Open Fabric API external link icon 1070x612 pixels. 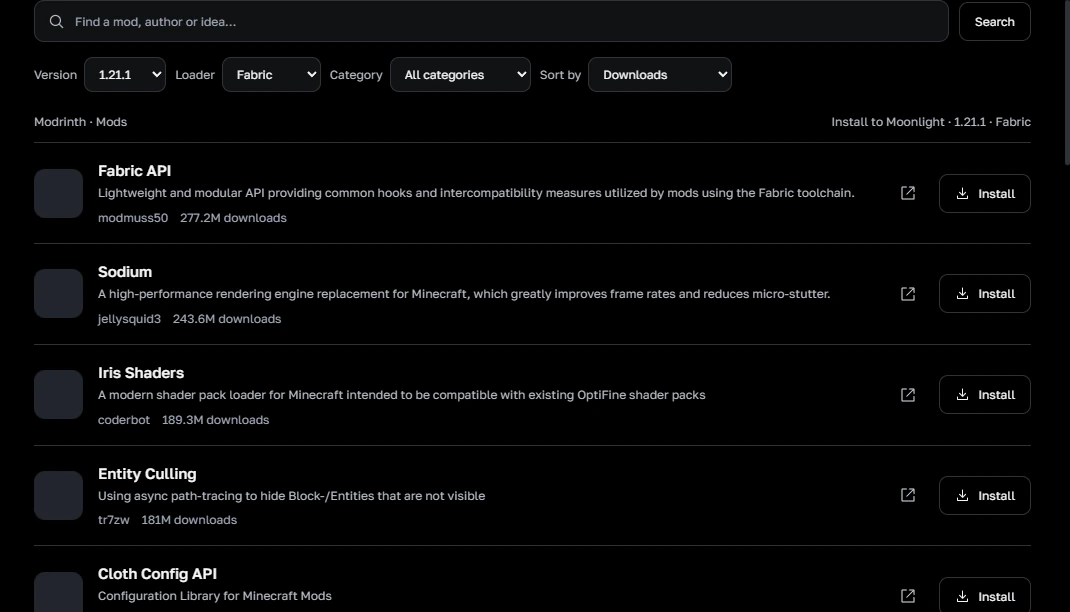pos(908,193)
